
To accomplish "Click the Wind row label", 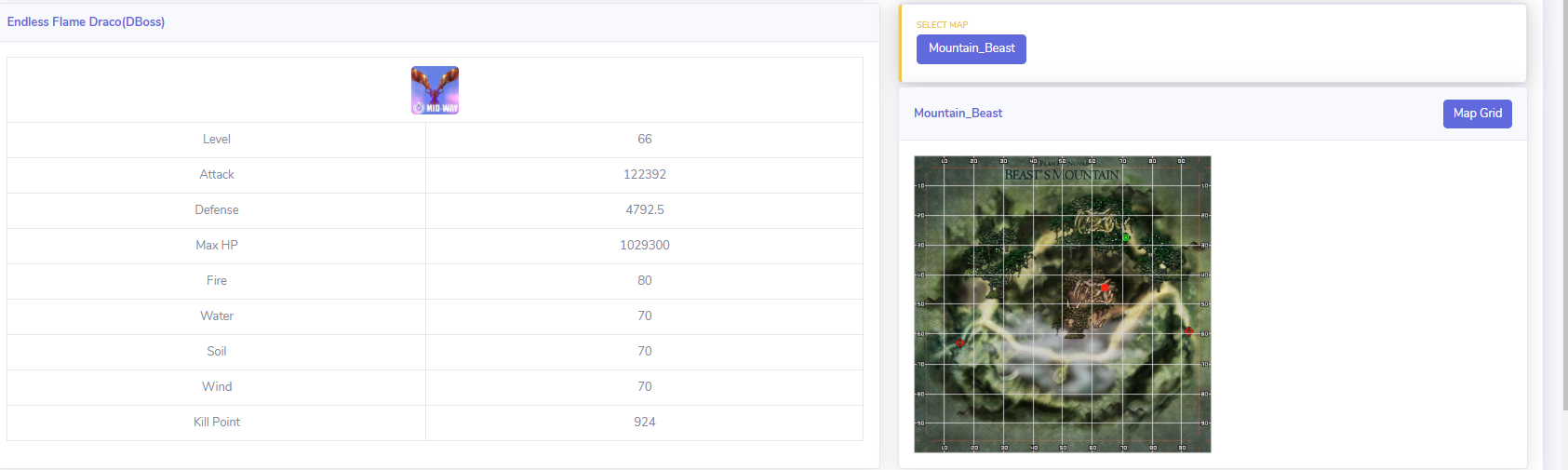I will tap(217, 386).
